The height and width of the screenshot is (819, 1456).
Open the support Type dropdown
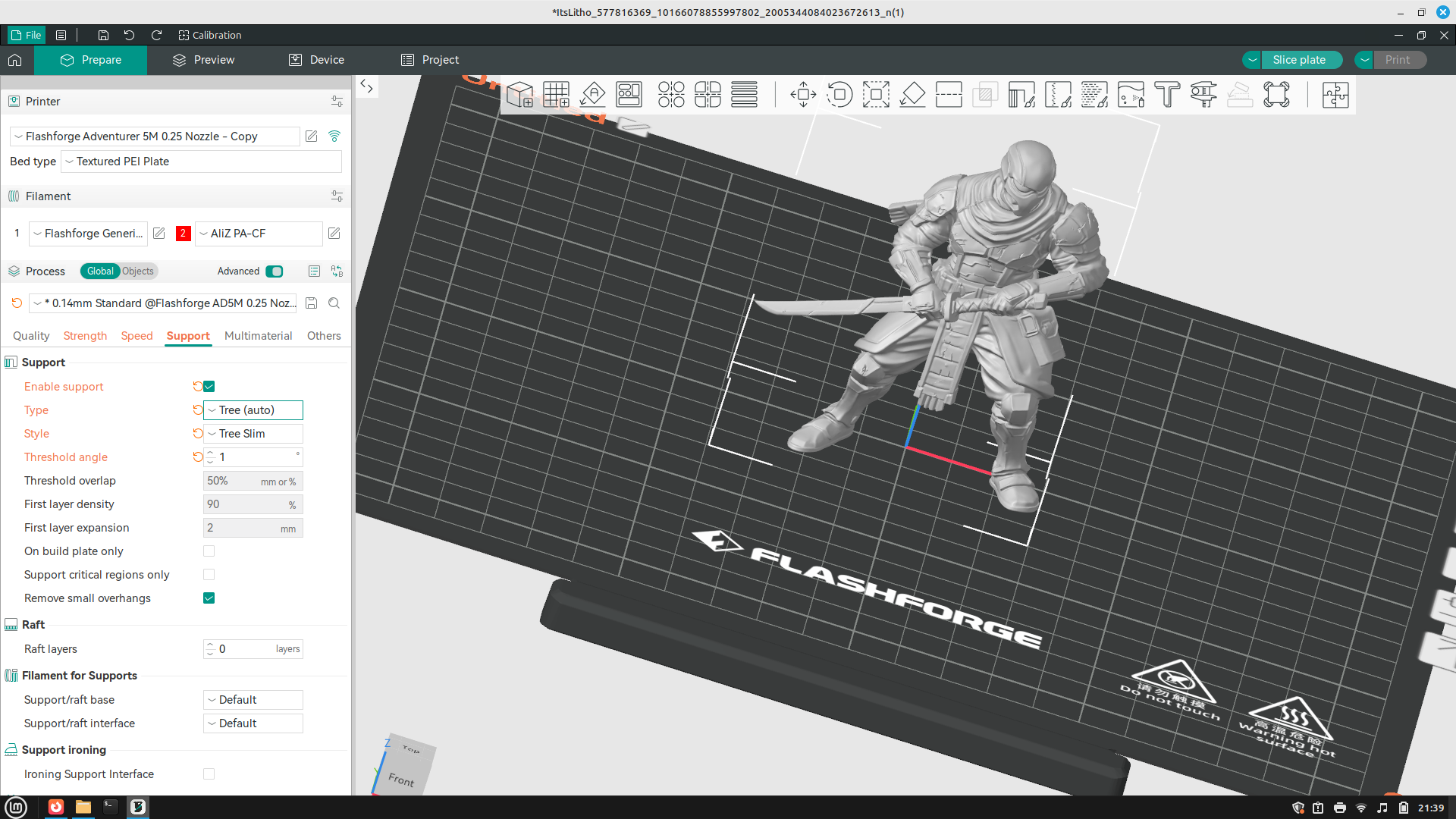253,410
